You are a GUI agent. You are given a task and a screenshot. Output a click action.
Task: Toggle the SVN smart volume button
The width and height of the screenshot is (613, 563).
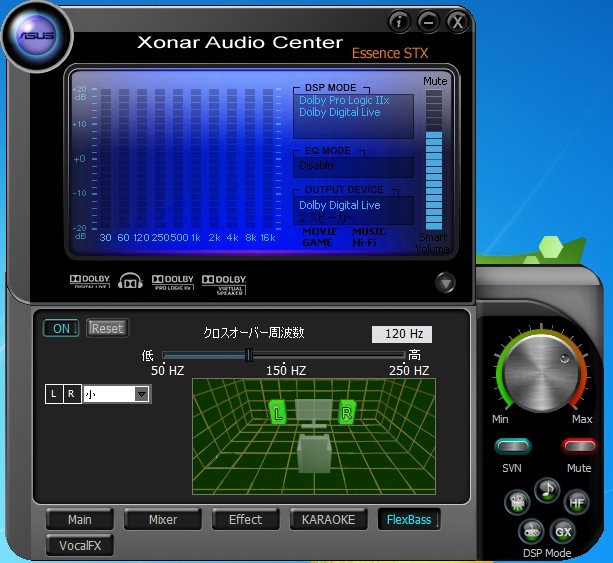(x=513, y=446)
